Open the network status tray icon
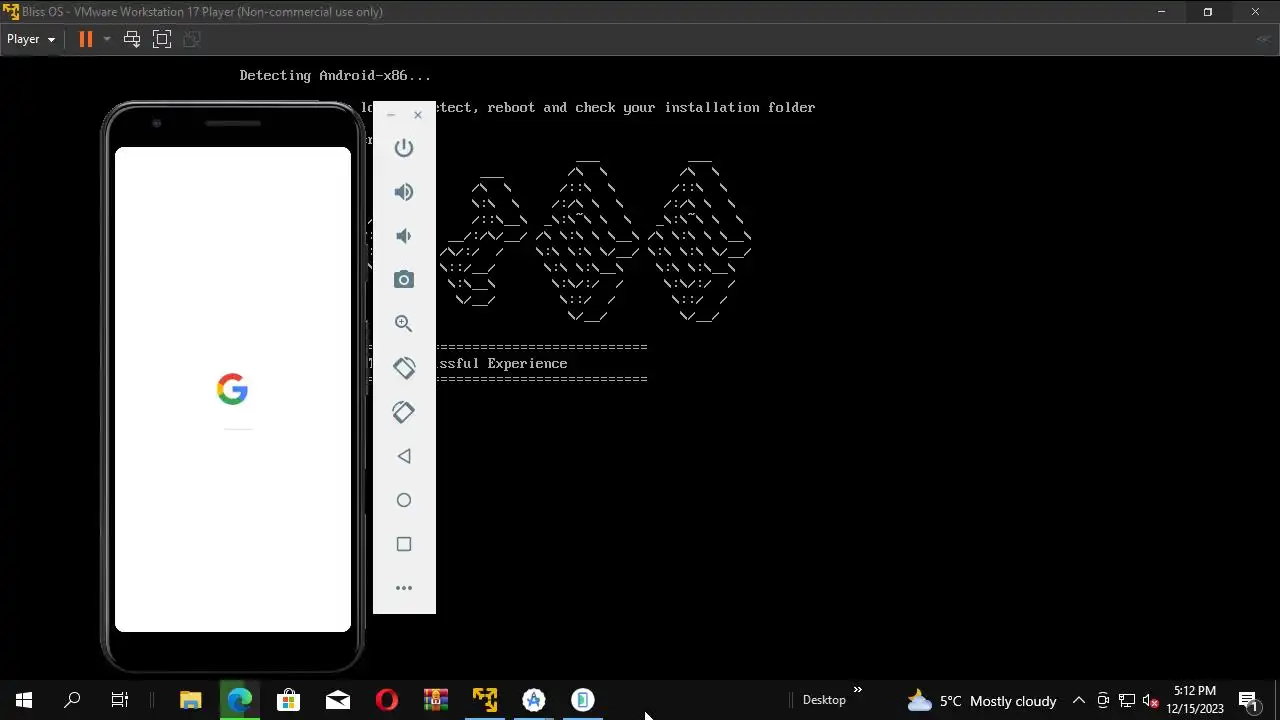 (x=1127, y=700)
